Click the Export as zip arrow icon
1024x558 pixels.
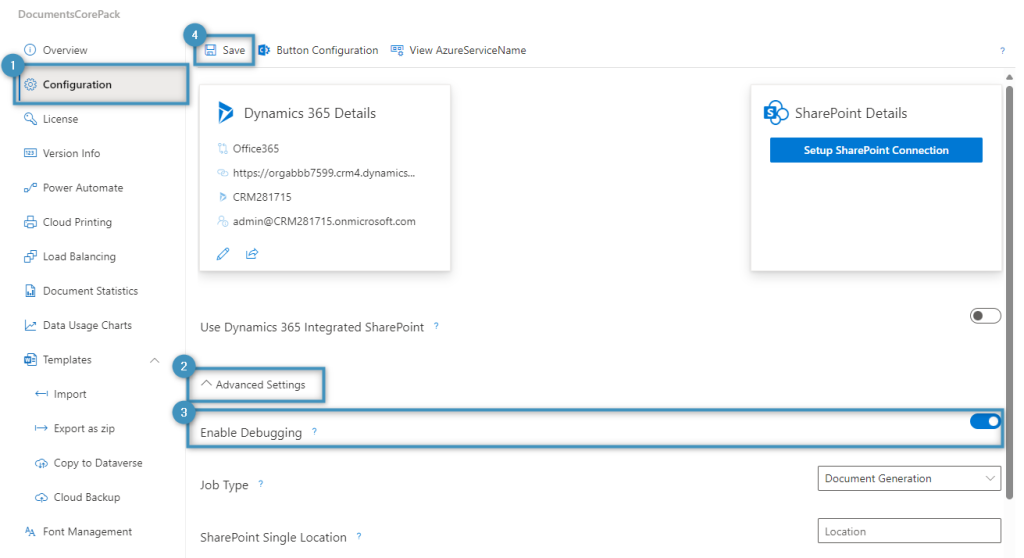click(x=41, y=428)
